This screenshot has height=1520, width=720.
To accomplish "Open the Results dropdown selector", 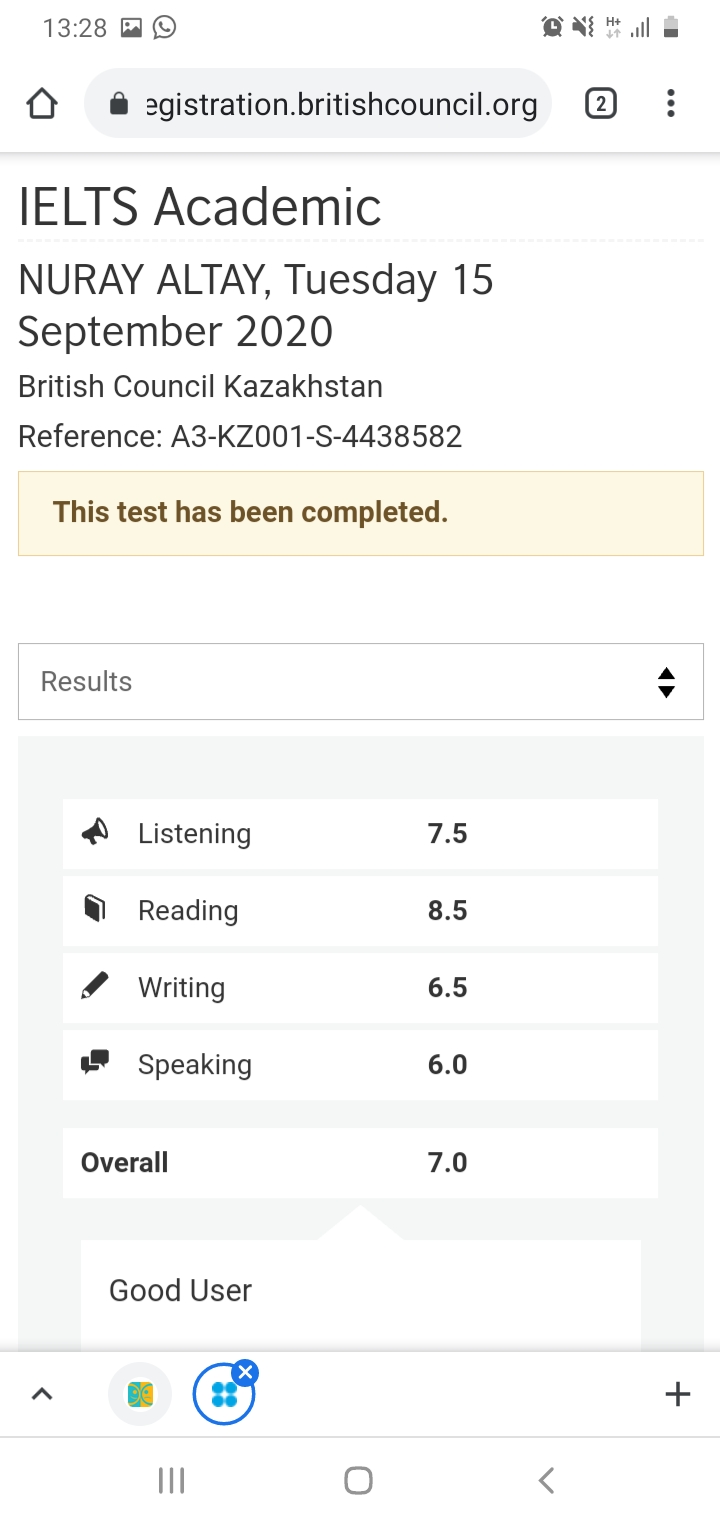I will pyautogui.click(x=360, y=681).
